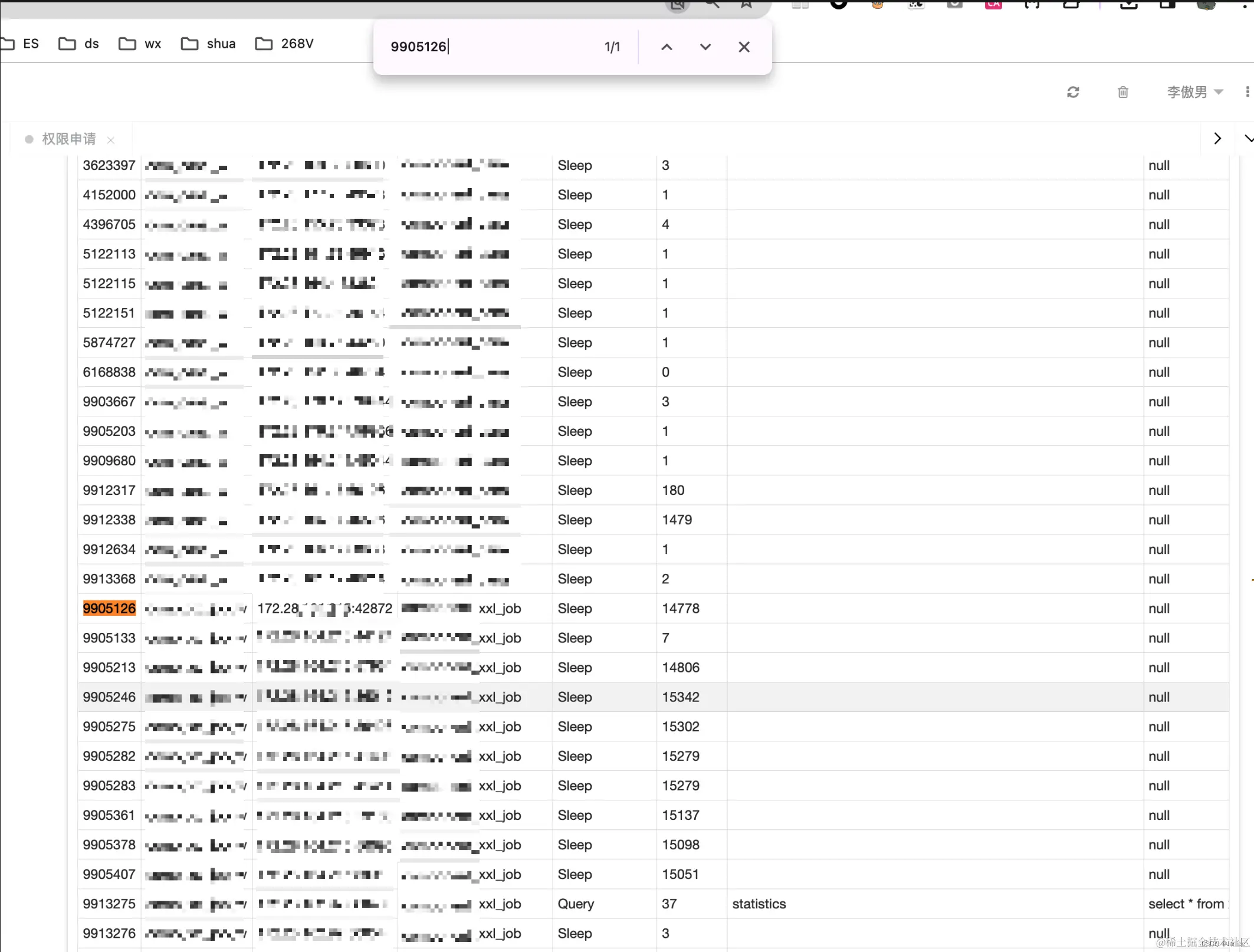Image resolution: width=1254 pixels, height=952 pixels.
Task: Click the vertical more-options dots icon
Action: pyautogui.click(x=1247, y=92)
